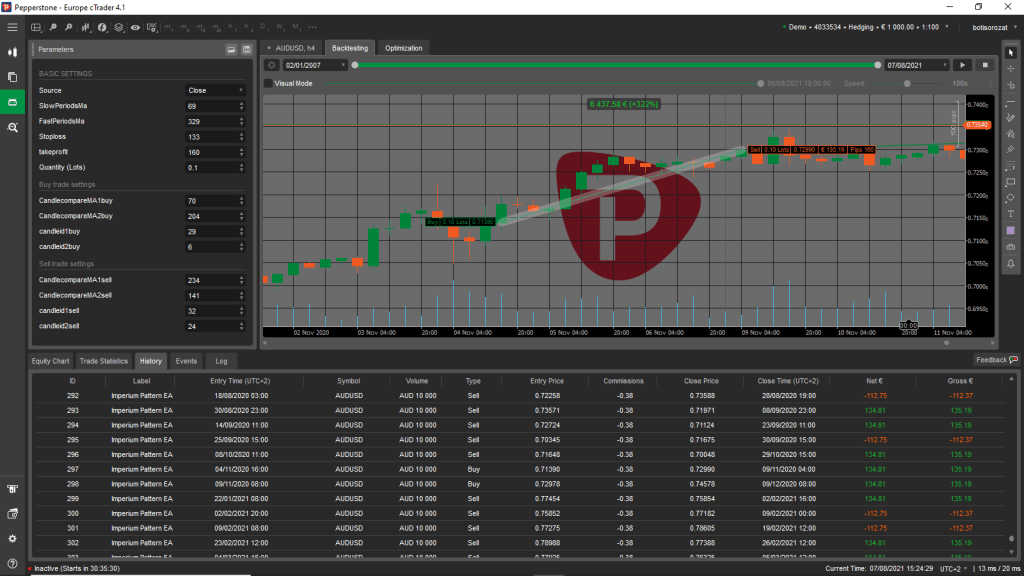Open the Trade Statistics tab

104,361
